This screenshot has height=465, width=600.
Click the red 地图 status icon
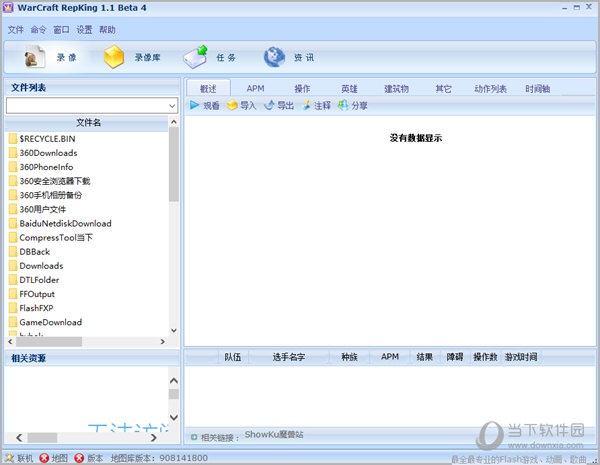click(44, 458)
